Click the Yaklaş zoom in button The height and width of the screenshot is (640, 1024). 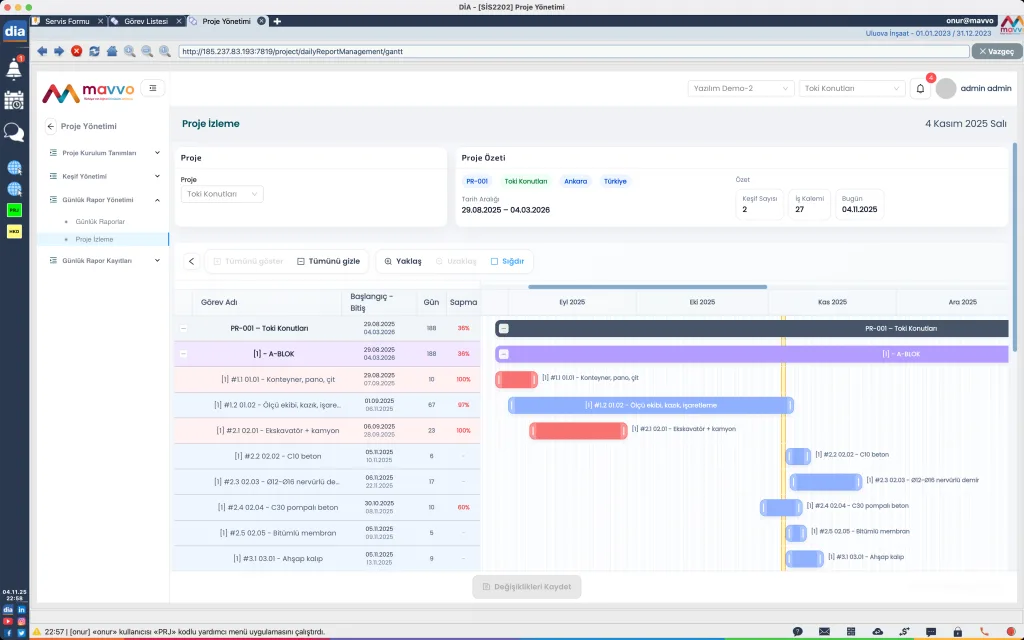tap(403, 261)
